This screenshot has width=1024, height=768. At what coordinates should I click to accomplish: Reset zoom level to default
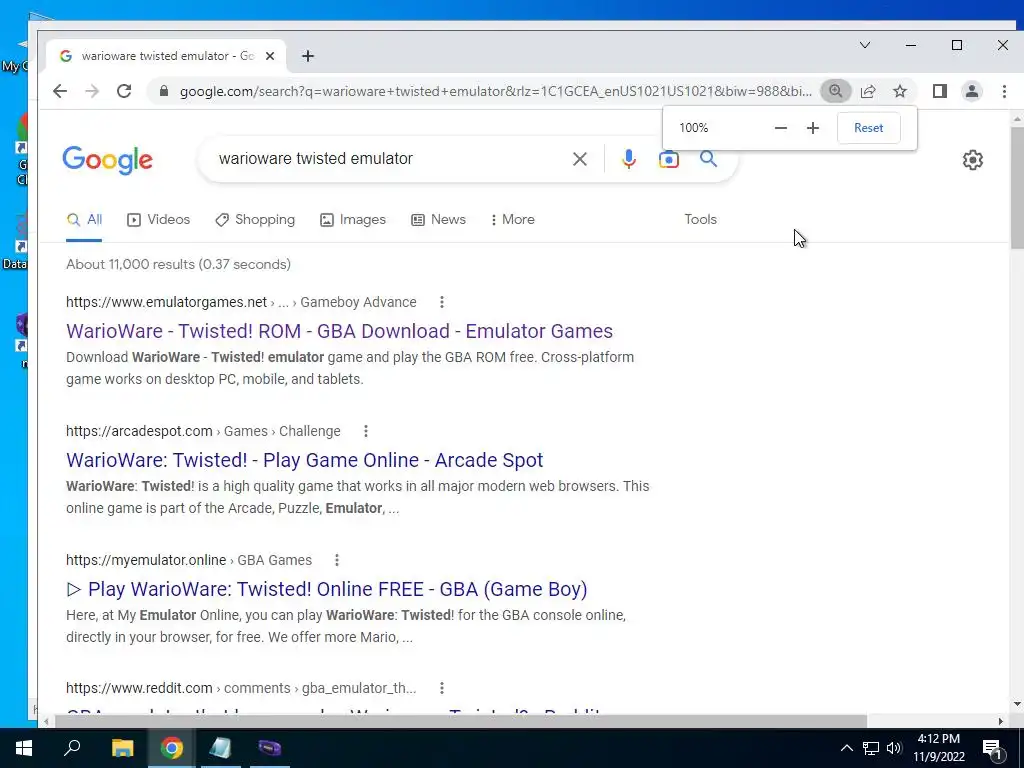tap(869, 128)
